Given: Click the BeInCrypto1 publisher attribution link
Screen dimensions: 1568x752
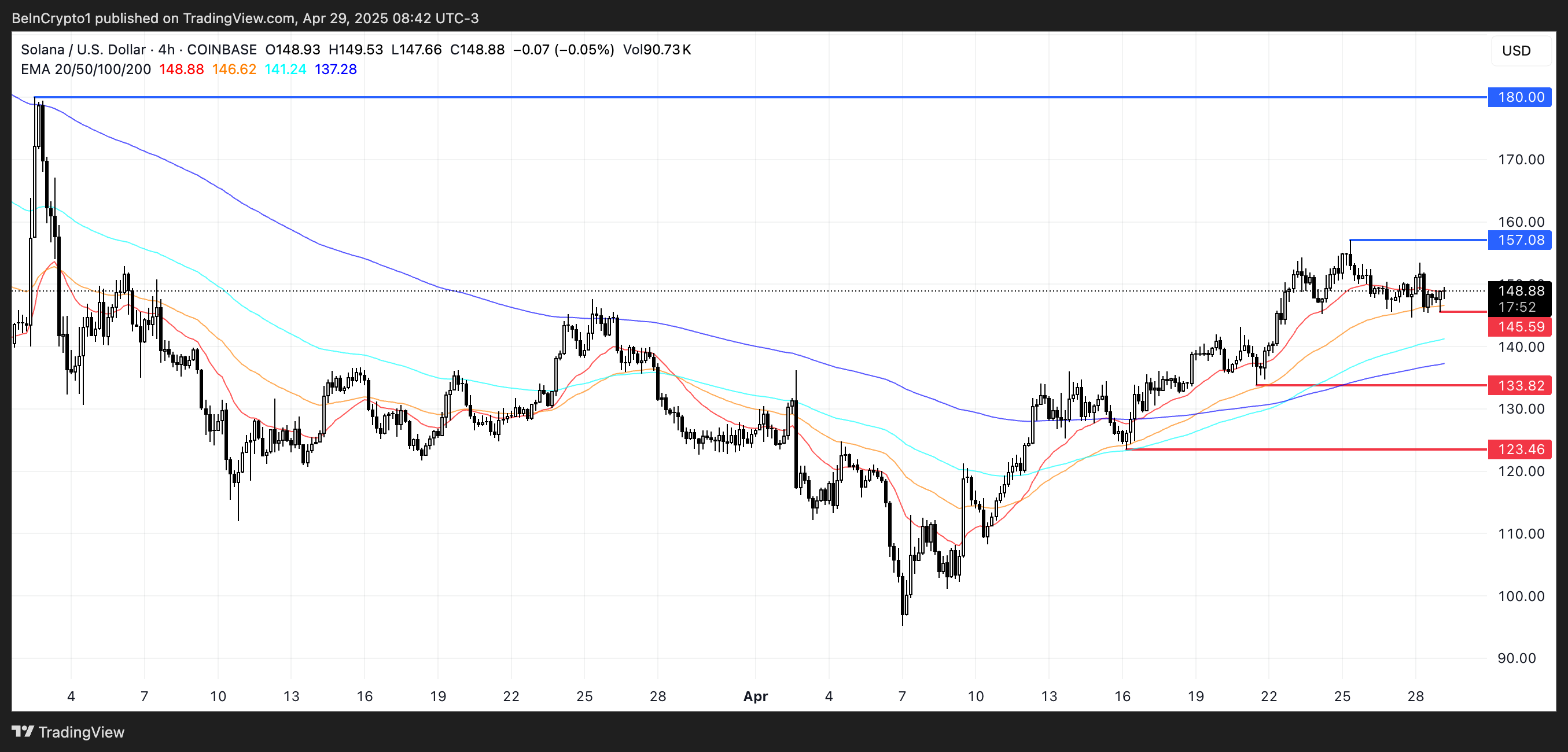Looking at the screenshot, I should pyautogui.click(x=50, y=18).
